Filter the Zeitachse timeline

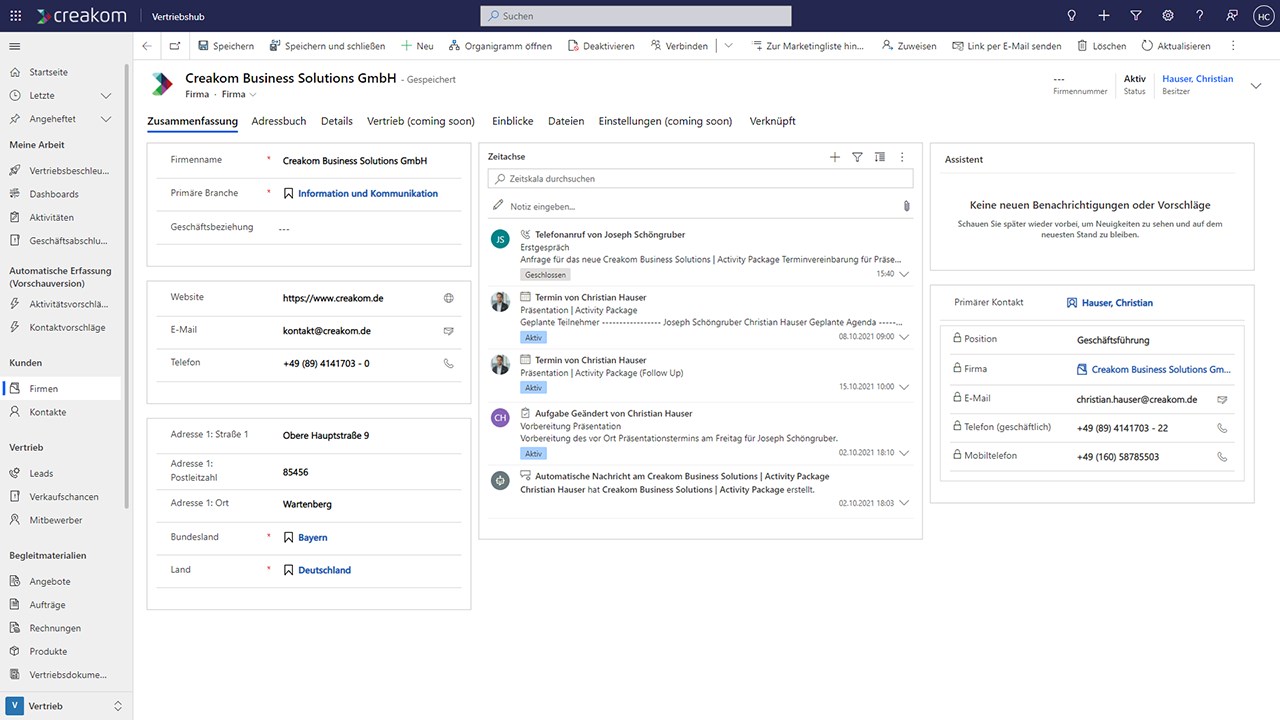[x=857, y=157]
